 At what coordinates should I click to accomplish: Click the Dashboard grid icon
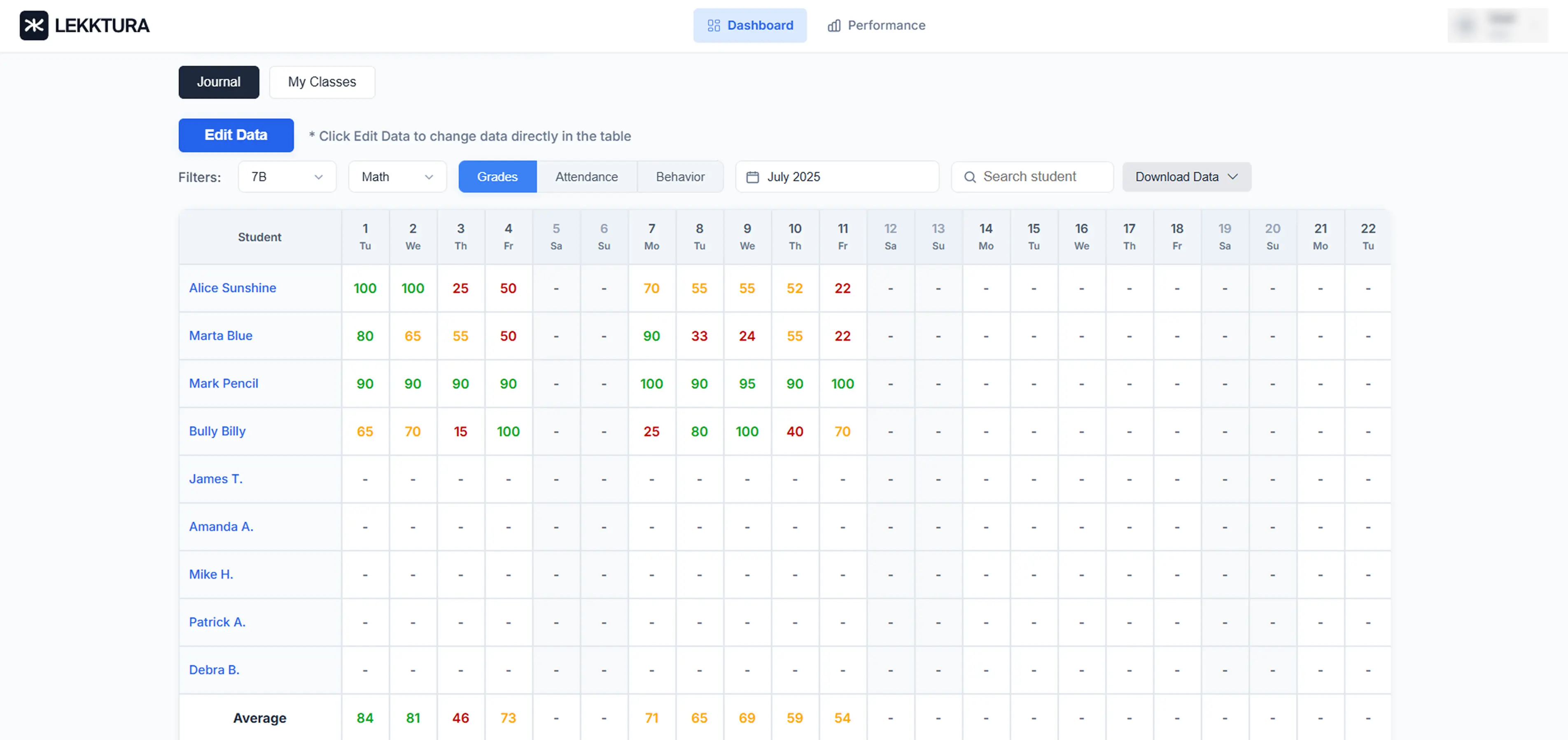click(x=714, y=26)
